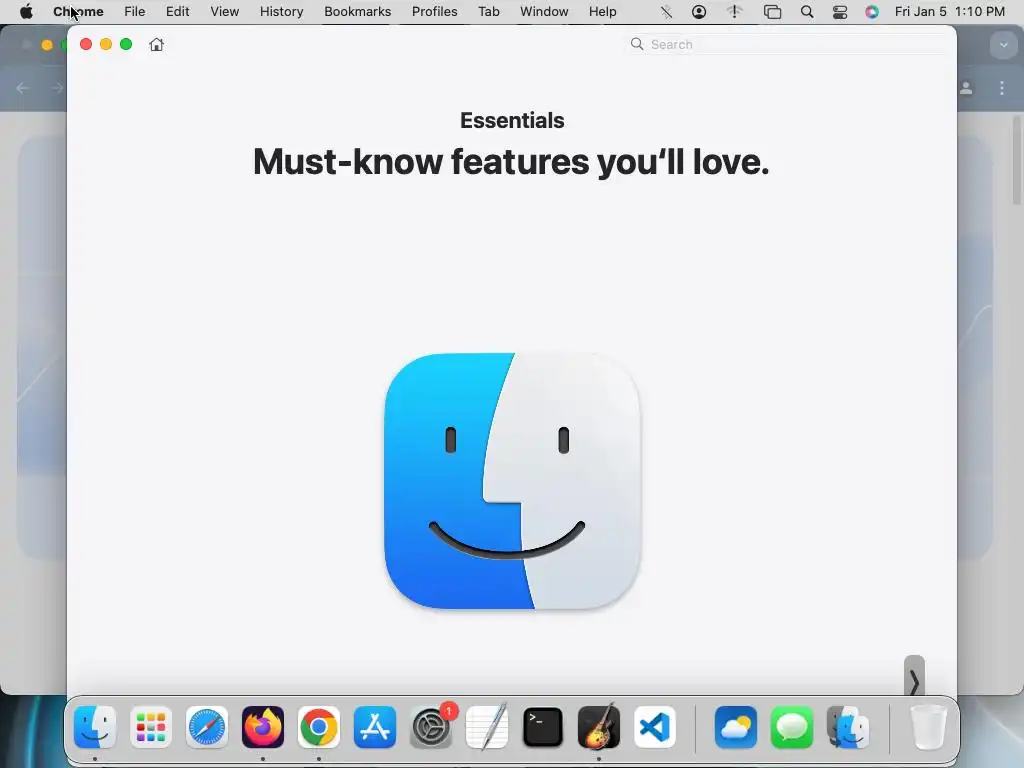
Task: Open Stage Manager window icon in menu bar
Action: (x=773, y=12)
